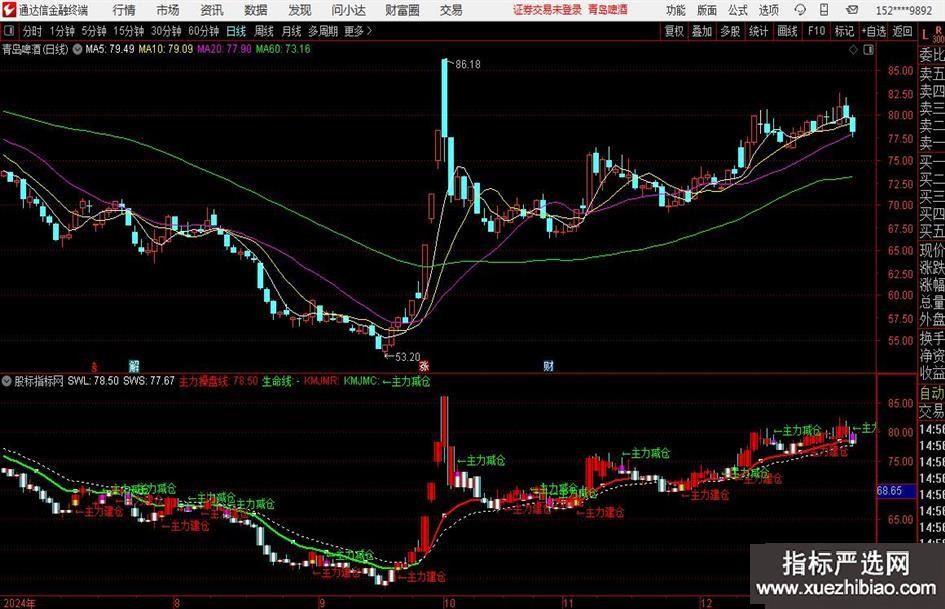The height and width of the screenshot is (609, 945).
Task: Click the 青岛啤酒(日线) chart title
Action: (35, 49)
